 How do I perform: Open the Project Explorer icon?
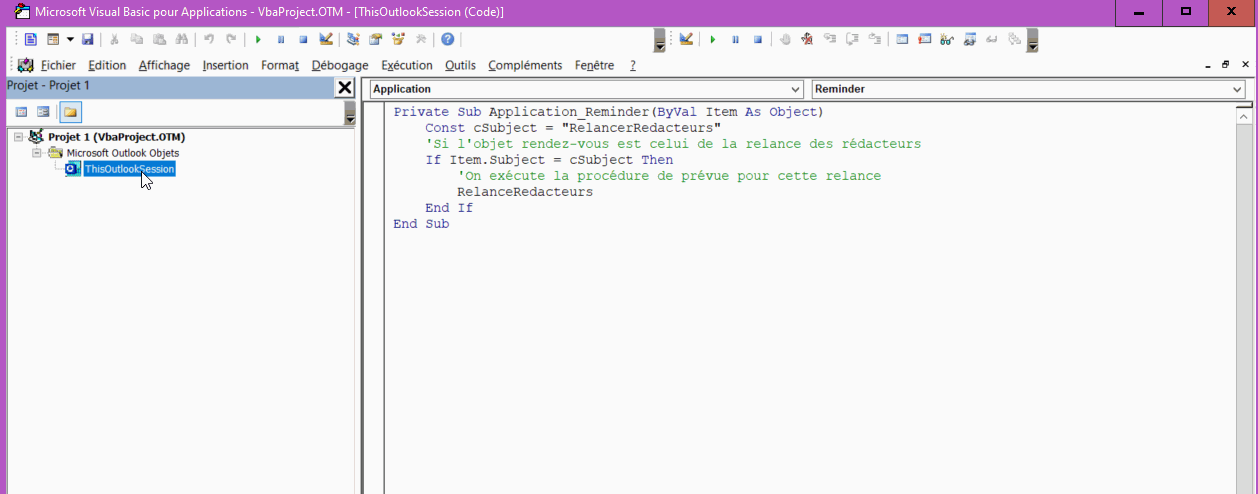click(x=353, y=39)
